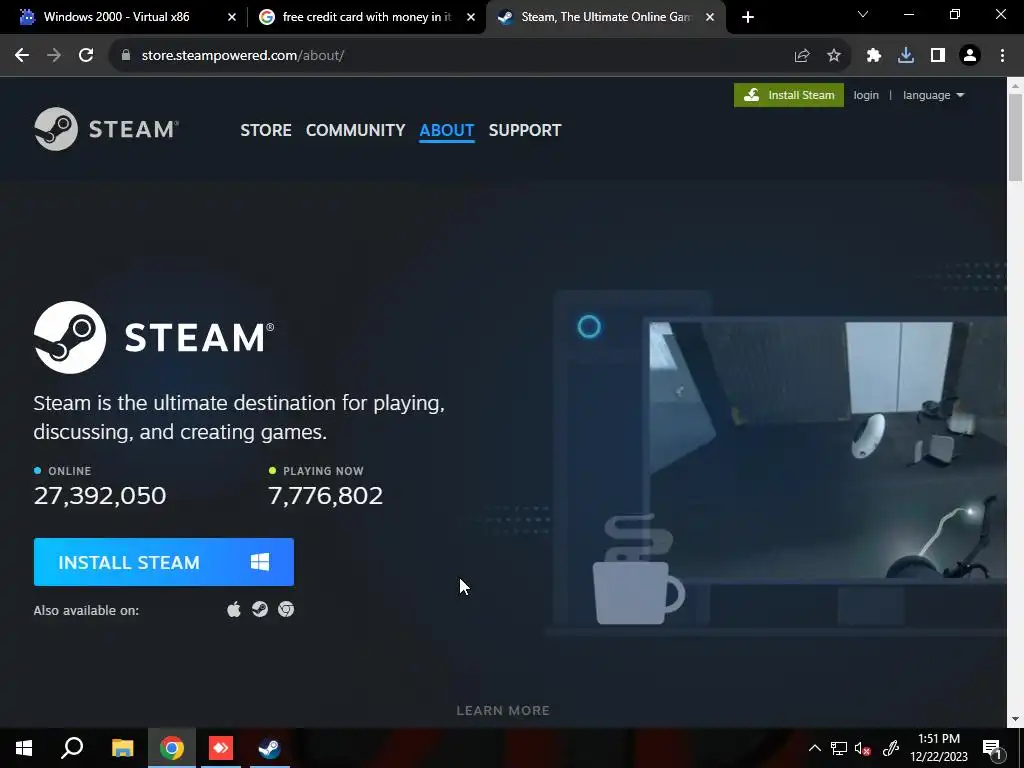Close the free credit card tab
The image size is (1024, 768).
tap(471, 17)
